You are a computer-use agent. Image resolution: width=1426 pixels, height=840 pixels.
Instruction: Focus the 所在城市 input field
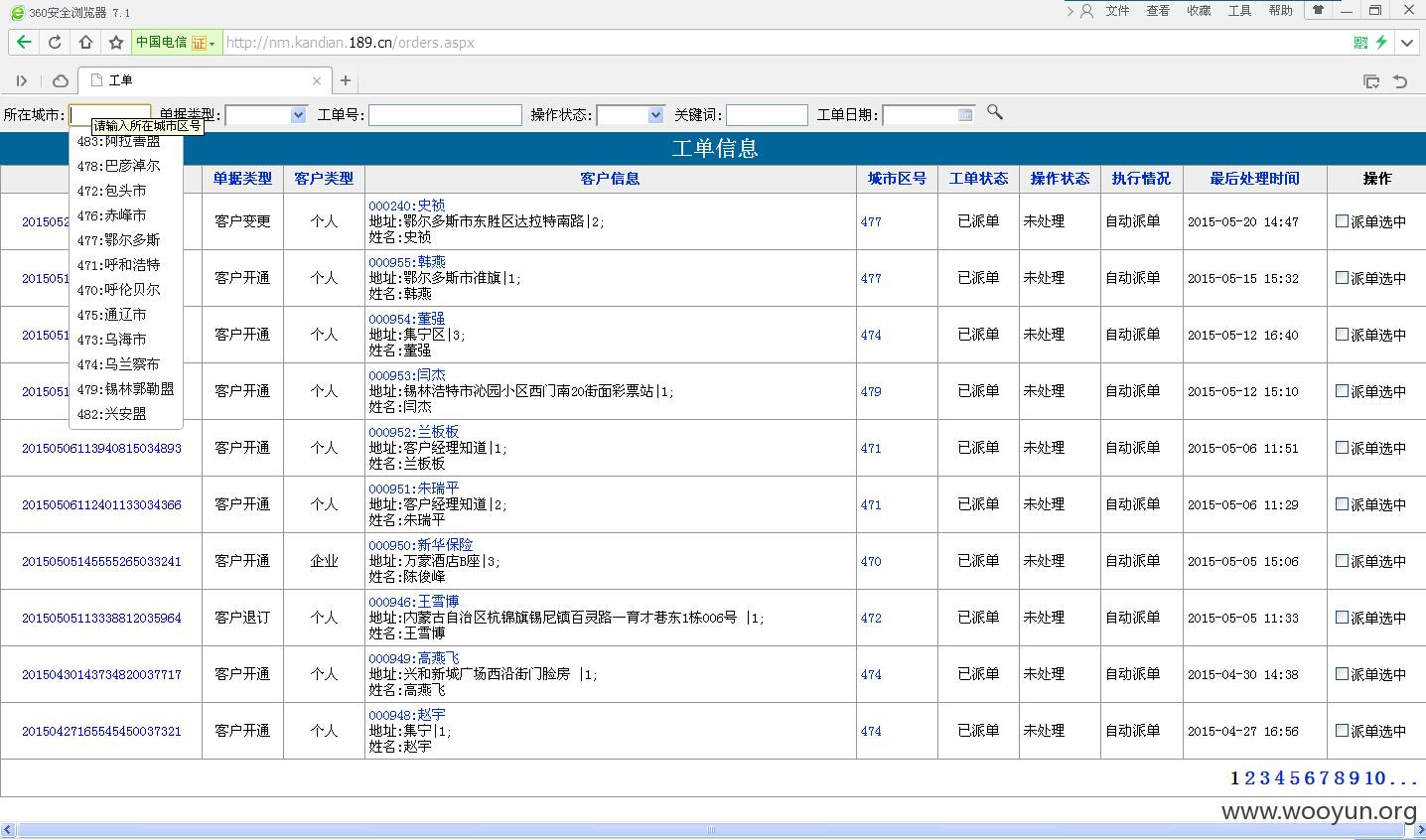pyautogui.click(x=110, y=115)
